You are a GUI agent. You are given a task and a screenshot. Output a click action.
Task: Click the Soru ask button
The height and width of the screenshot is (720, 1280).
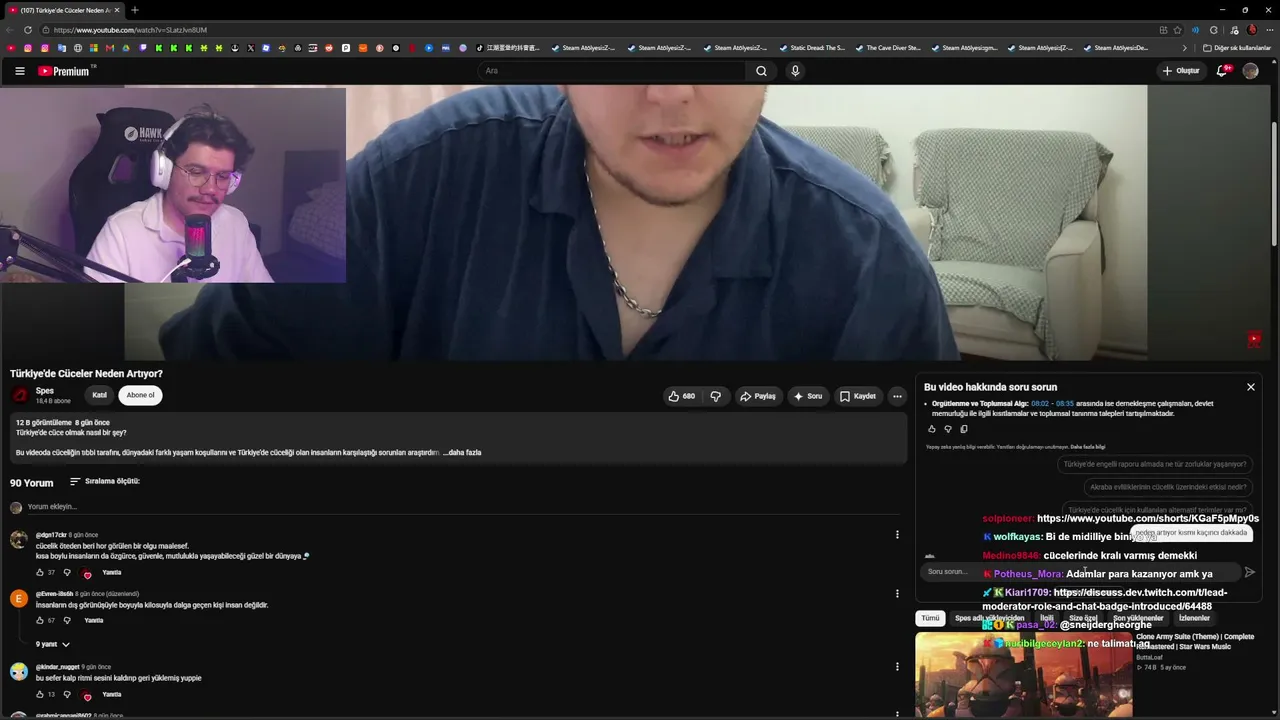click(x=808, y=396)
